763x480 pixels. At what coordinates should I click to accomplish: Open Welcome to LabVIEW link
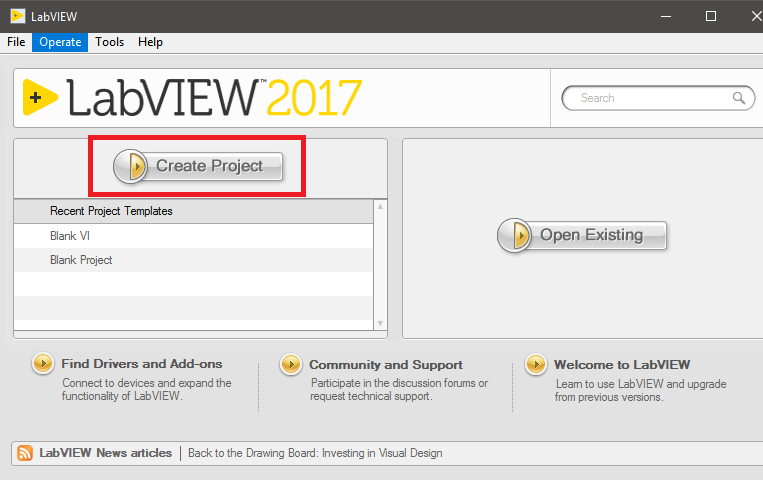click(622, 365)
